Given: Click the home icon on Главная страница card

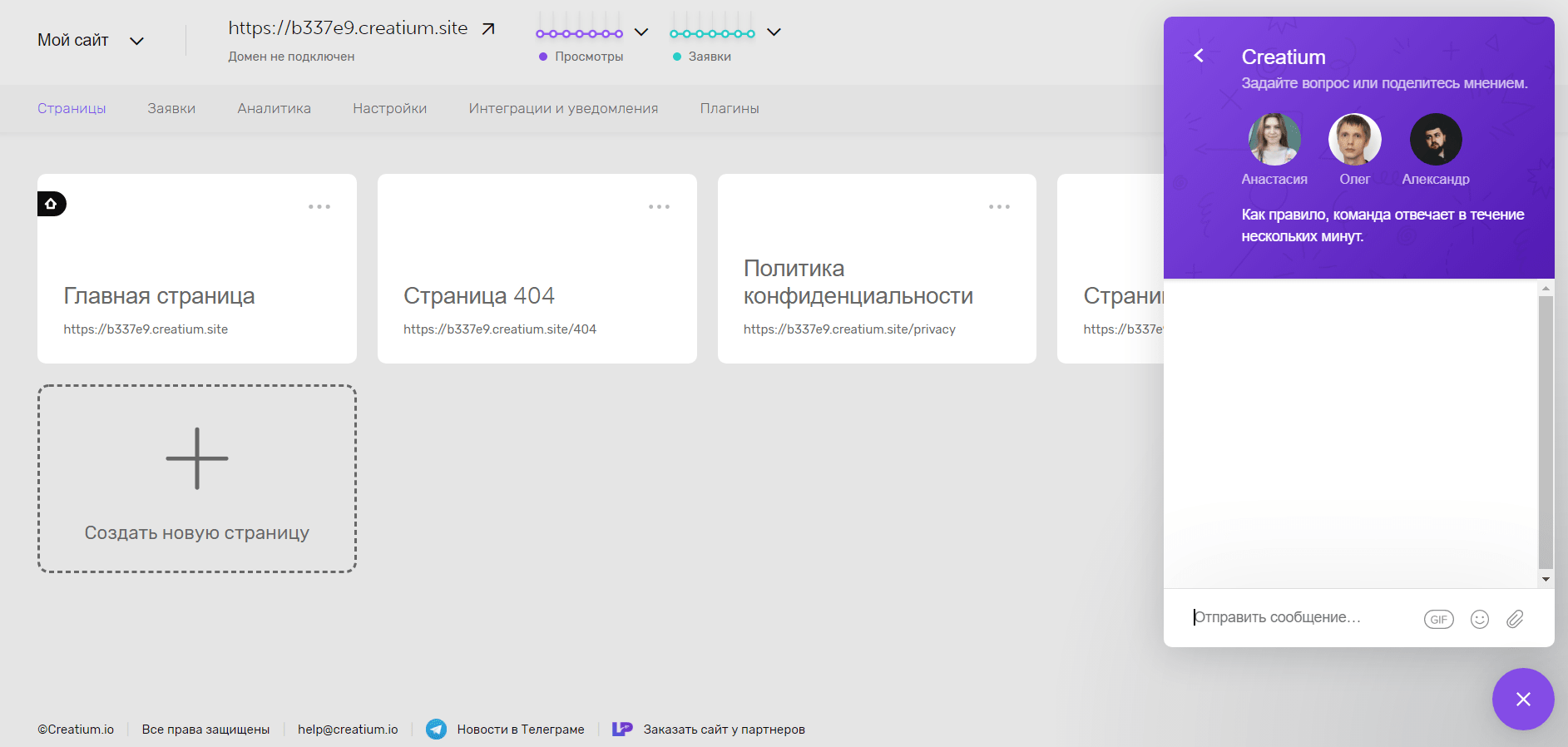Looking at the screenshot, I should 52,204.
